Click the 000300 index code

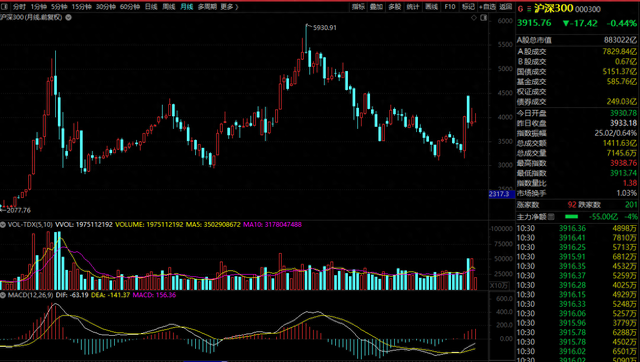coord(588,9)
